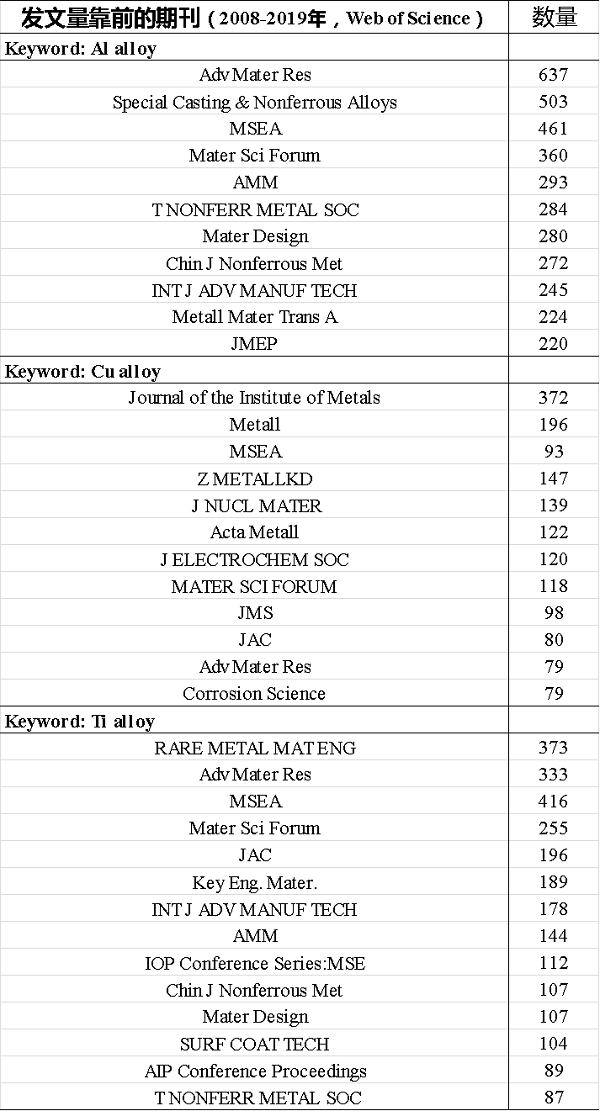
Task: Select the Z METALLKD journal cell
Action: [254, 479]
